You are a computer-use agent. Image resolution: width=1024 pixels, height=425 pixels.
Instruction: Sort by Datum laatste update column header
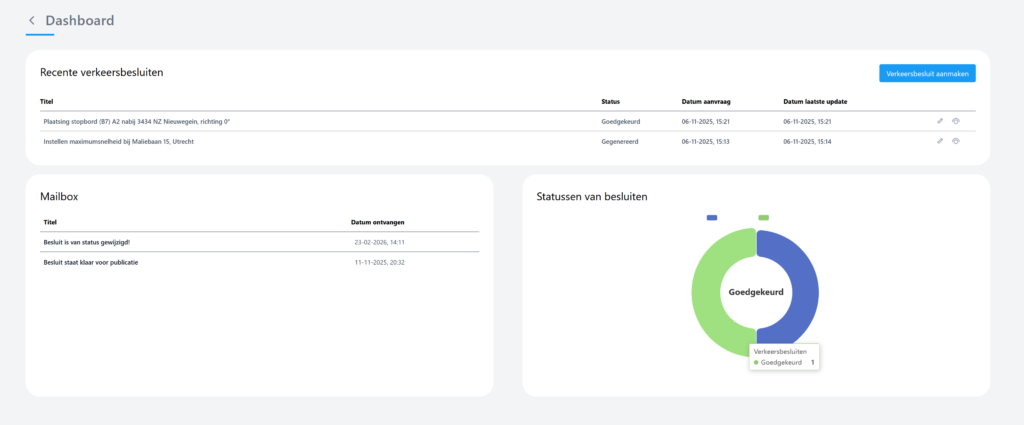pyautogui.click(x=816, y=102)
